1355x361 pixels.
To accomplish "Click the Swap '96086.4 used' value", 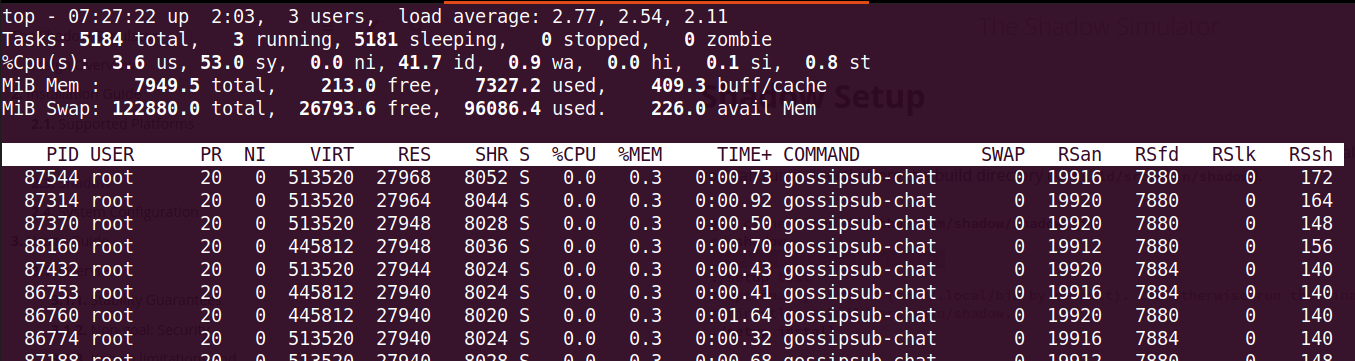I will 531,108.
